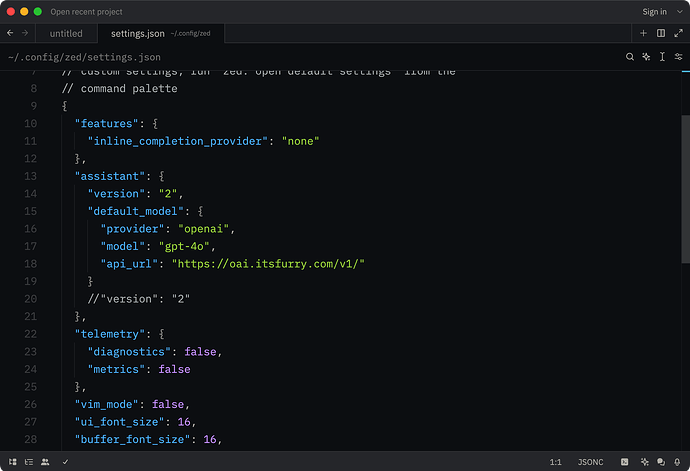Click the "assistant" key
The image size is (690, 471).
pos(110,176)
